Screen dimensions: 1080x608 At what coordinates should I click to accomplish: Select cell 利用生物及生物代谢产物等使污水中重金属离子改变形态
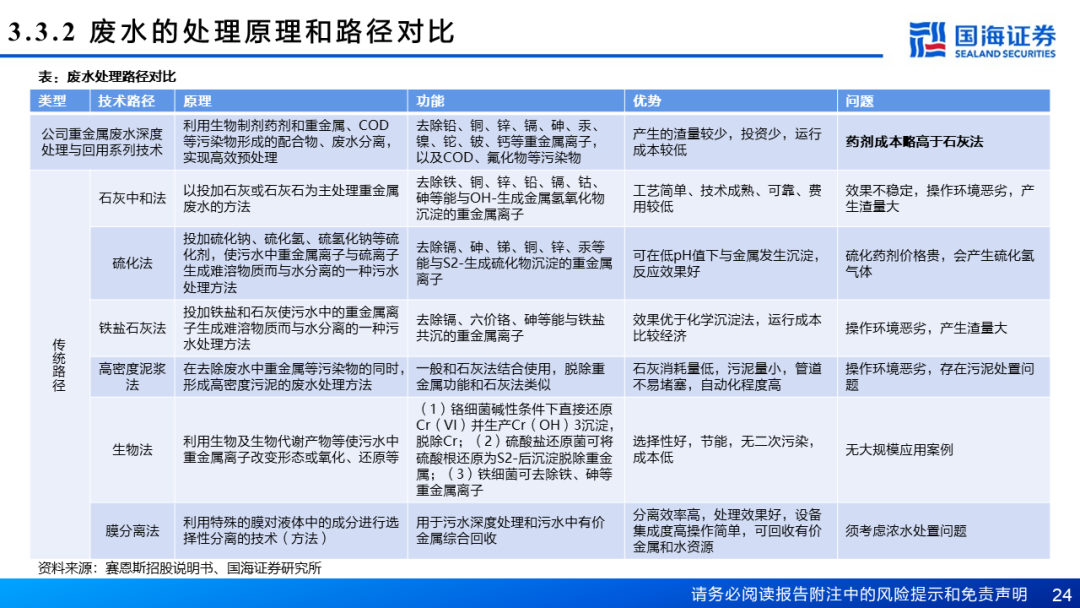tap(291, 450)
